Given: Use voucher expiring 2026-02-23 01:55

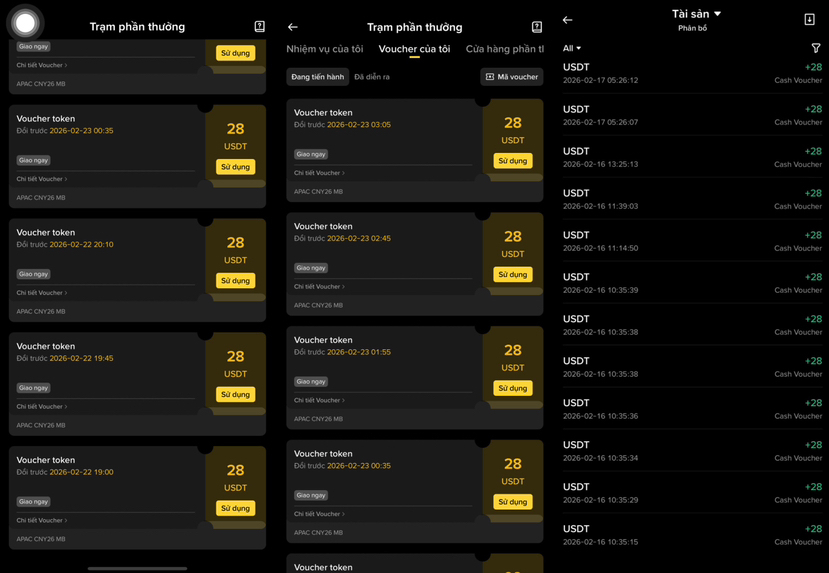Looking at the screenshot, I should coord(513,388).
